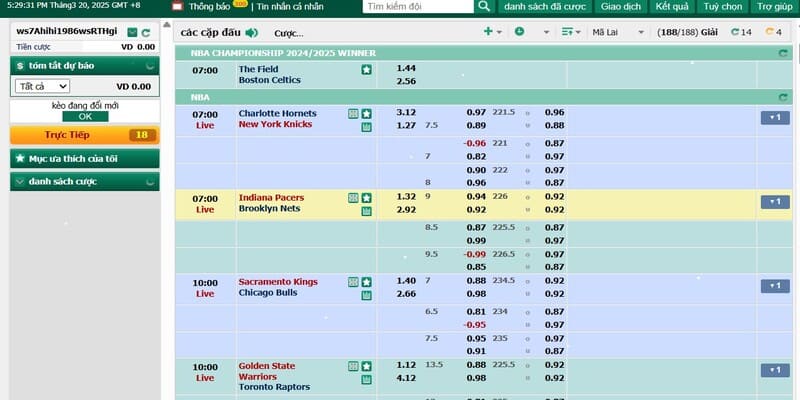This screenshot has height=400, width=800.
Task: Open the scoreboard icon for Indiana Pacers match
Action: tap(353, 198)
